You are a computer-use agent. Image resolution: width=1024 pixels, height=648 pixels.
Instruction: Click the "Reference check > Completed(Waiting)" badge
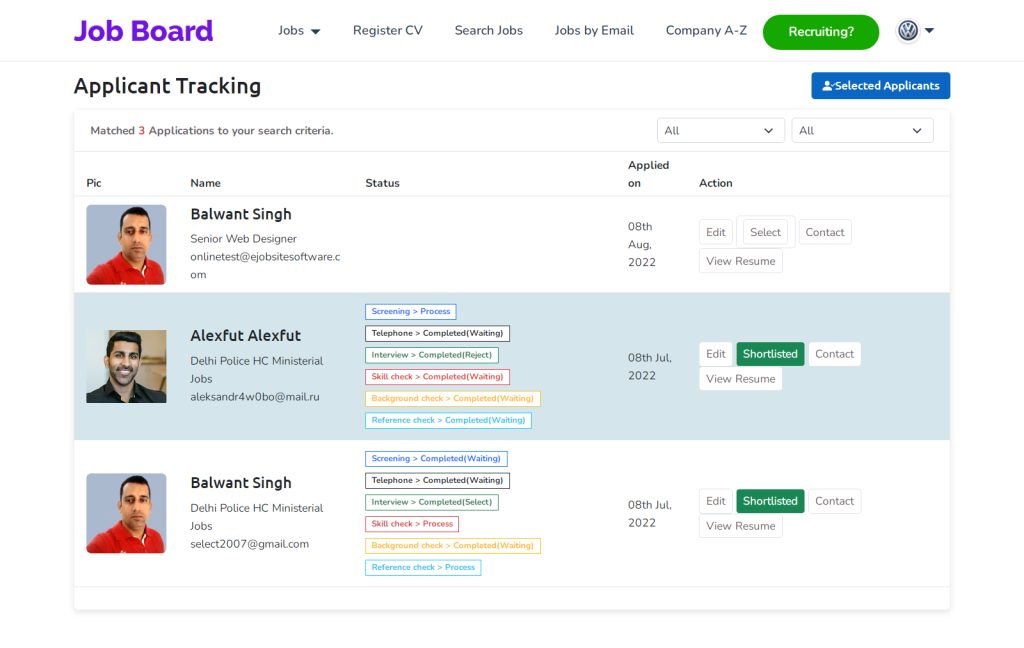pos(447,420)
